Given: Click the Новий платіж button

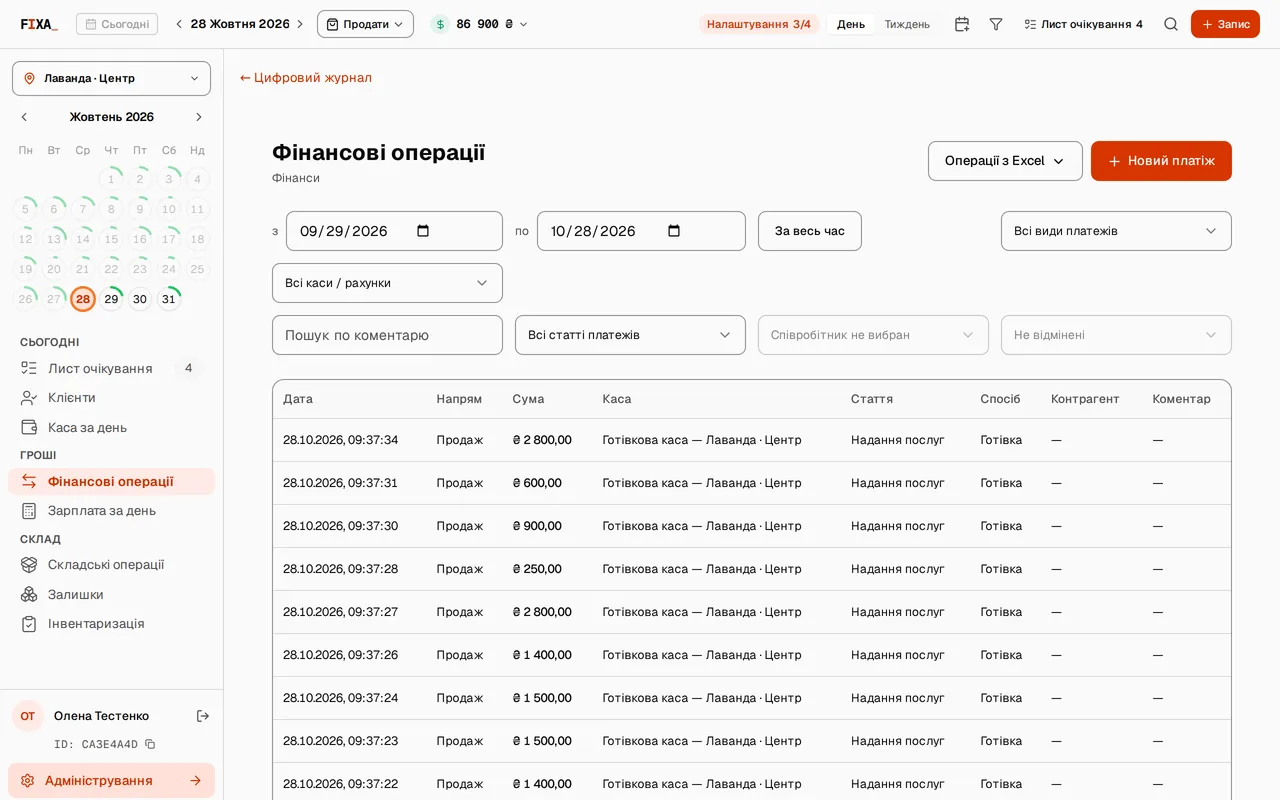Looking at the screenshot, I should (1161, 161).
